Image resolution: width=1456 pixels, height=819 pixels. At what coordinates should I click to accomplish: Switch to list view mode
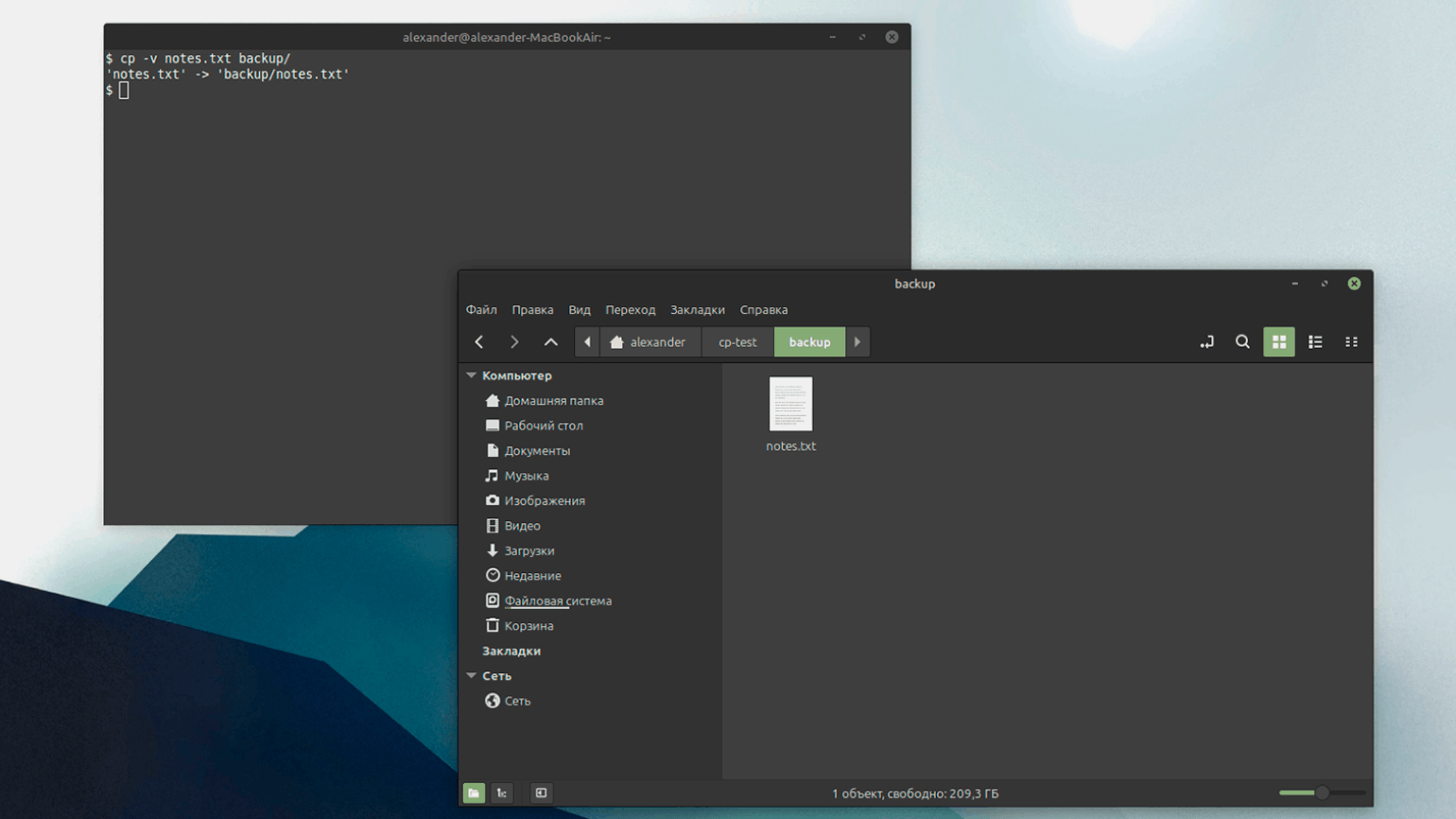1315,342
